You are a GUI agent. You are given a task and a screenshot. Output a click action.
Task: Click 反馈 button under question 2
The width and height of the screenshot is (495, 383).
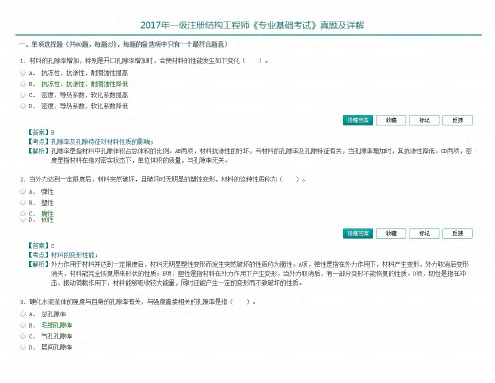457,233
